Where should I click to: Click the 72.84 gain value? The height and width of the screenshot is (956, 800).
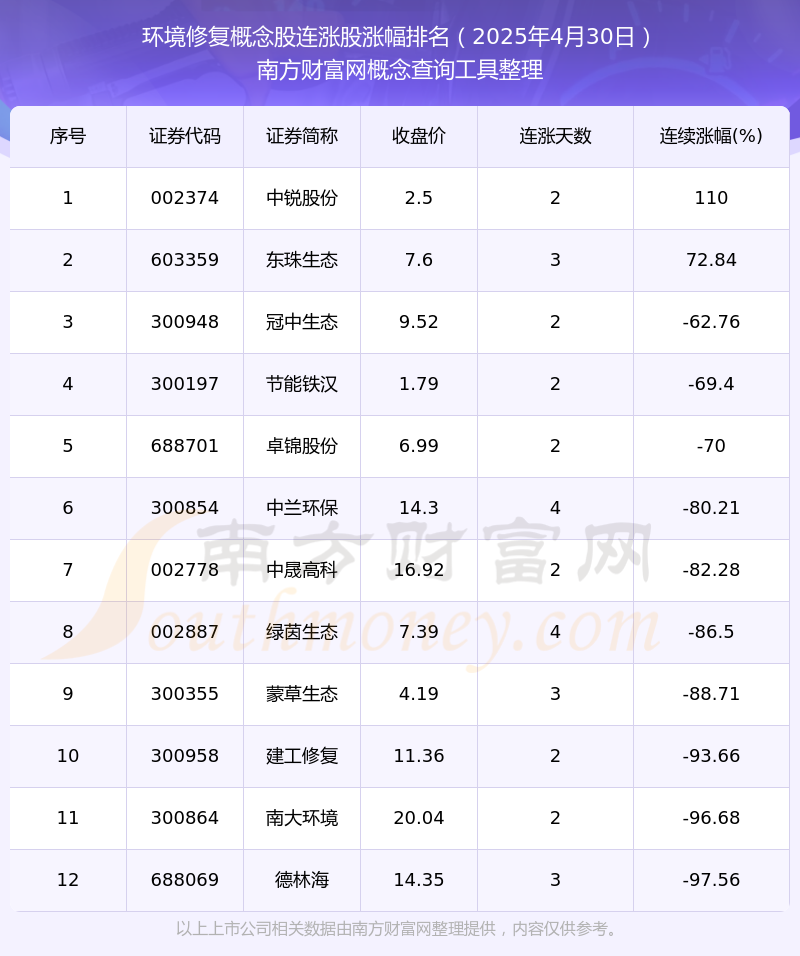click(x=711, y=260)
